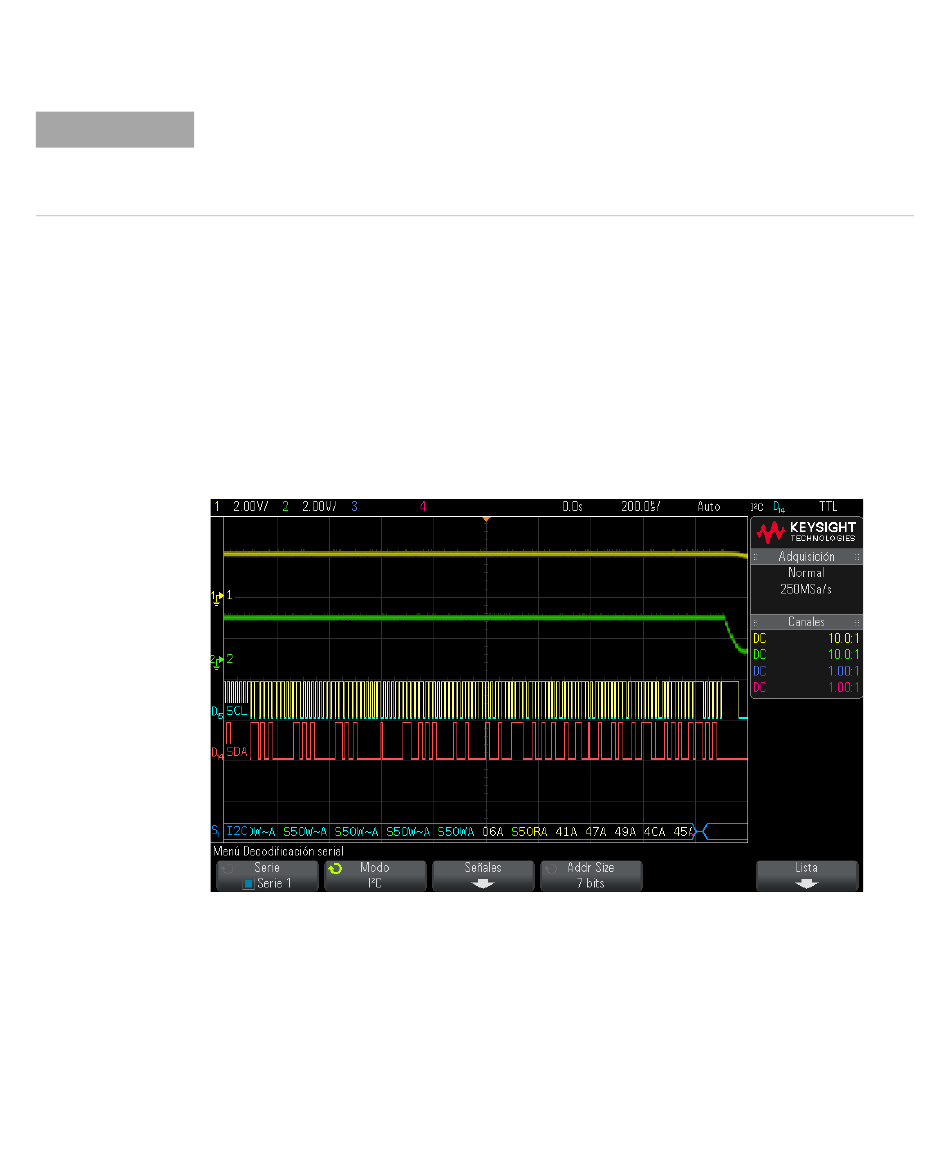Click the channel 2 ground reference marker
Viewport: 950px width, 1165px height.
[x=217, y=660]
